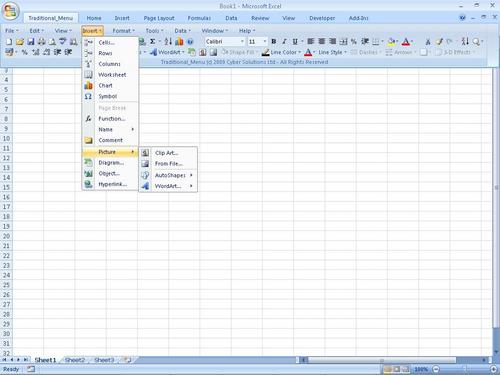Click the Sort icon near the magnifier
This screenshot has width=500, height=375.
tap(465, 42)
